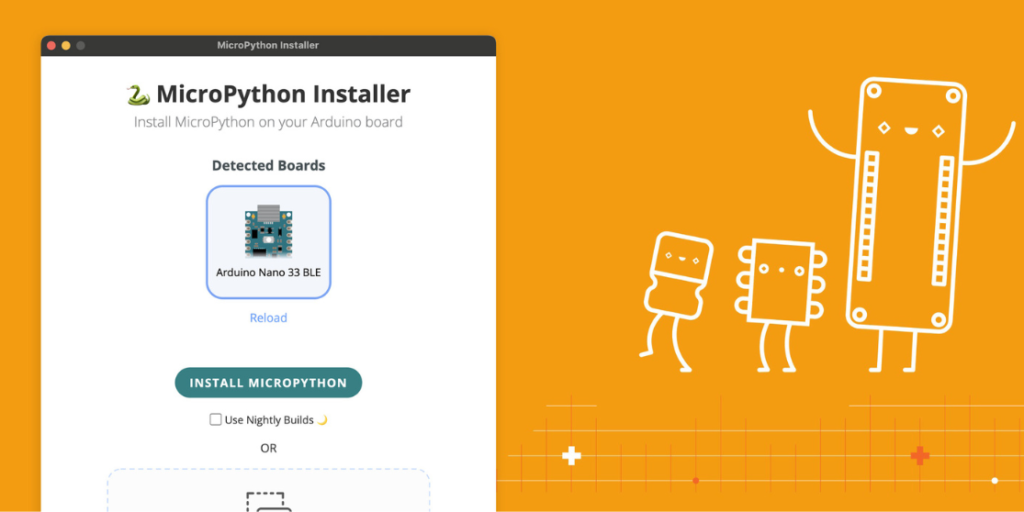Viewport: 1024px width, 512px height.
Task: Enable the Use Nightly Builds checkbox
Action: click(216, 419)
